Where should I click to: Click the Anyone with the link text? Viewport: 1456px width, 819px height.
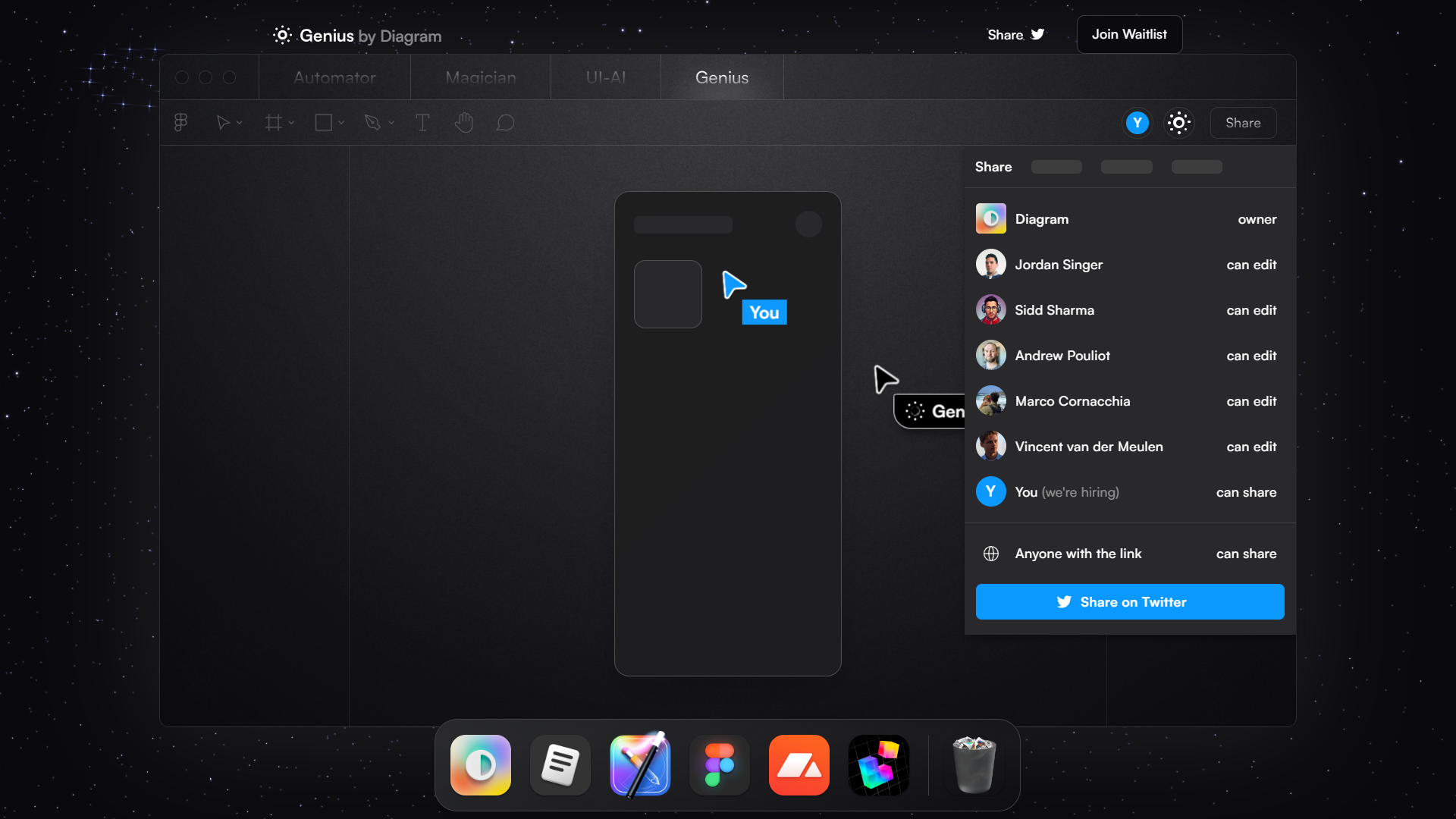click(1078, 554)
